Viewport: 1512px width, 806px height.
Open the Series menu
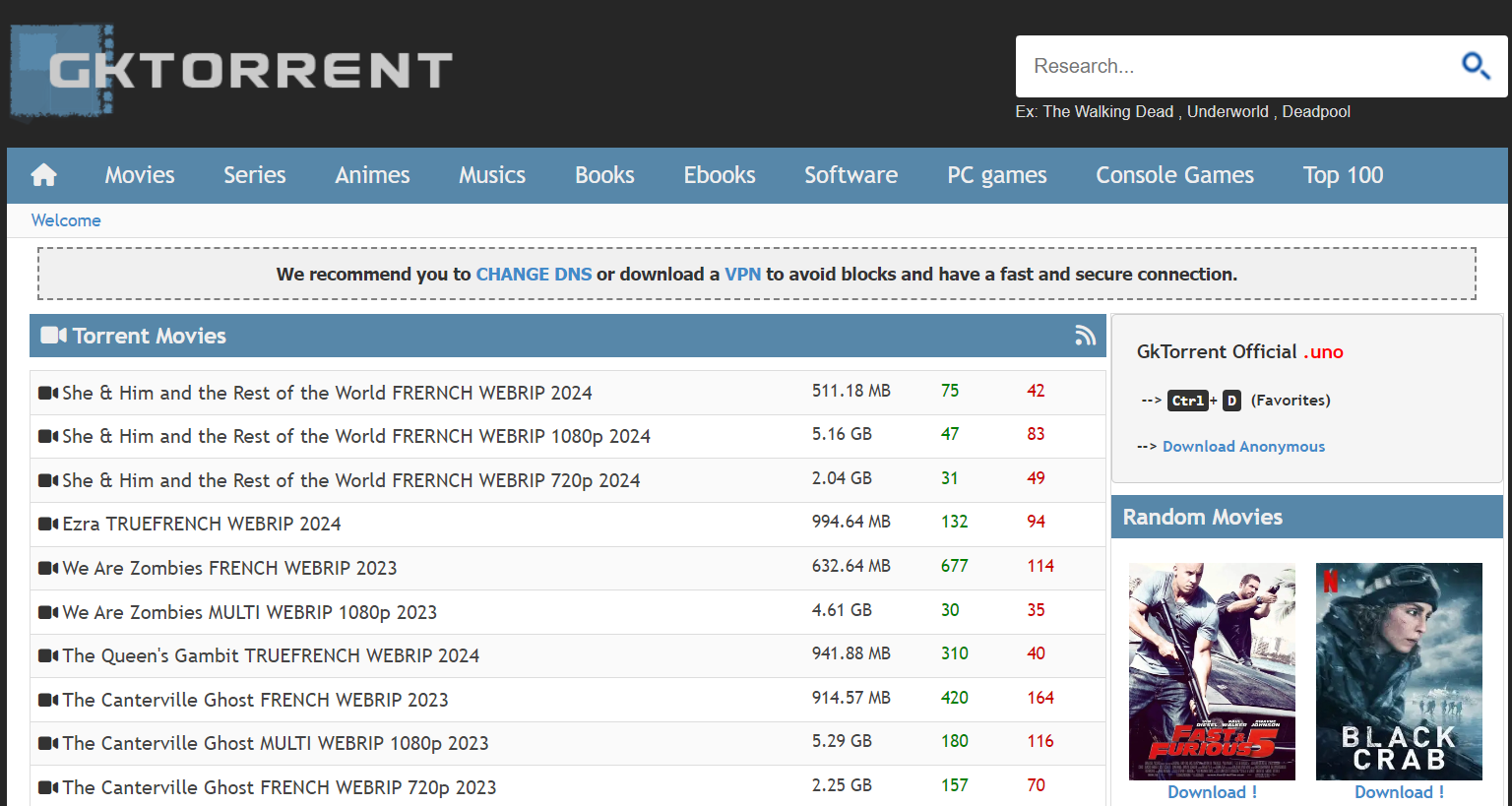(x=254, y=175)
